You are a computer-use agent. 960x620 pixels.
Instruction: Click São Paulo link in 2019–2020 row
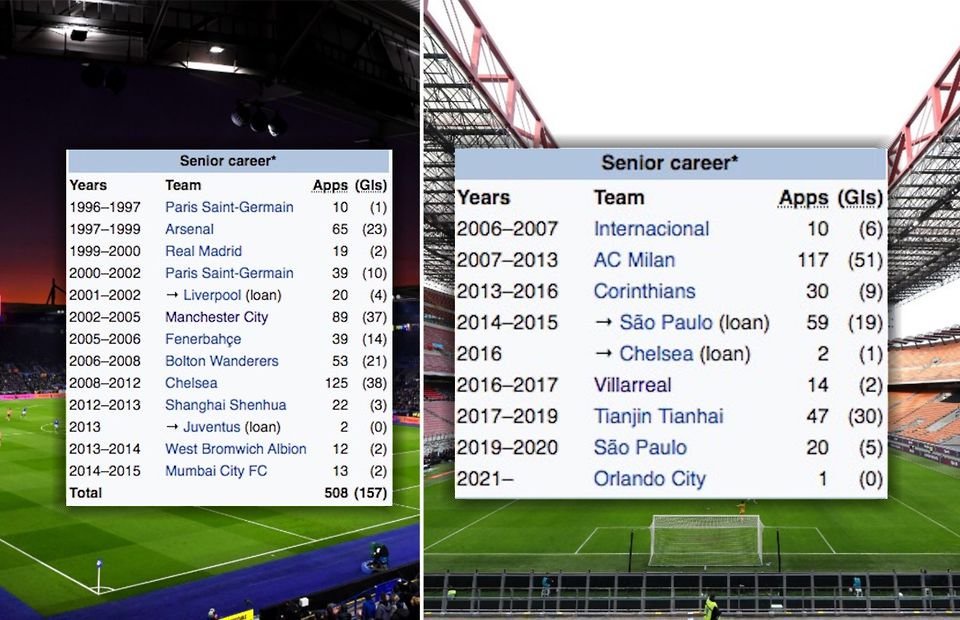[640, 447]
